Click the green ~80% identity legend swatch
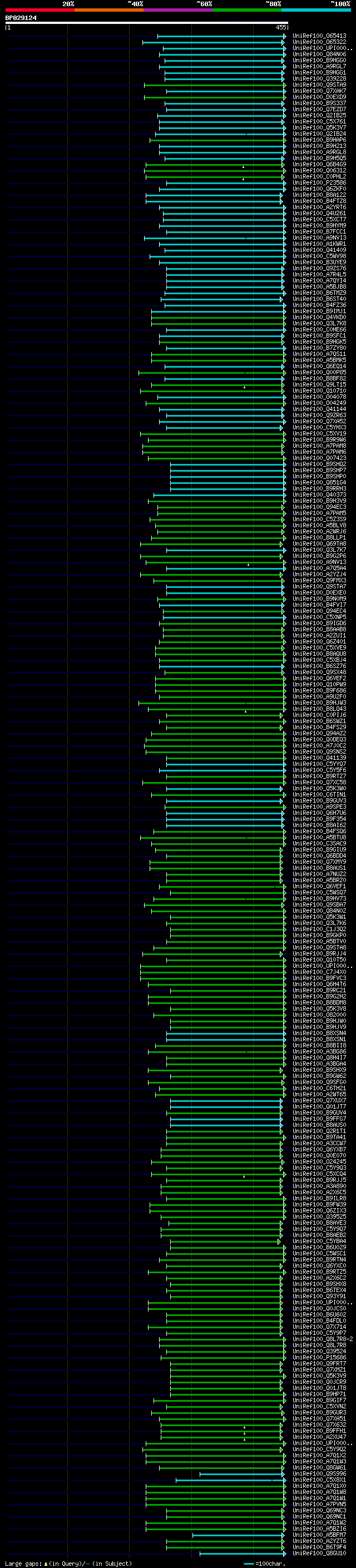The width and height of the screenshot is (356, 1568). [247, 10]
